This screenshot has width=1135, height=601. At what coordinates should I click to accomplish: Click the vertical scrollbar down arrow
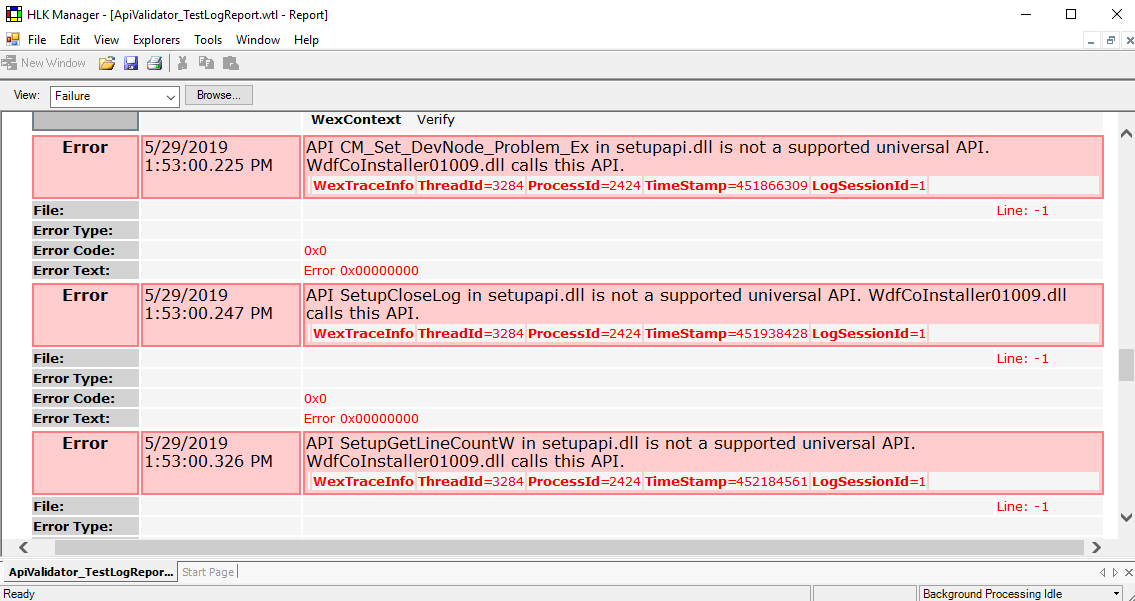(x=1126, y=517)
